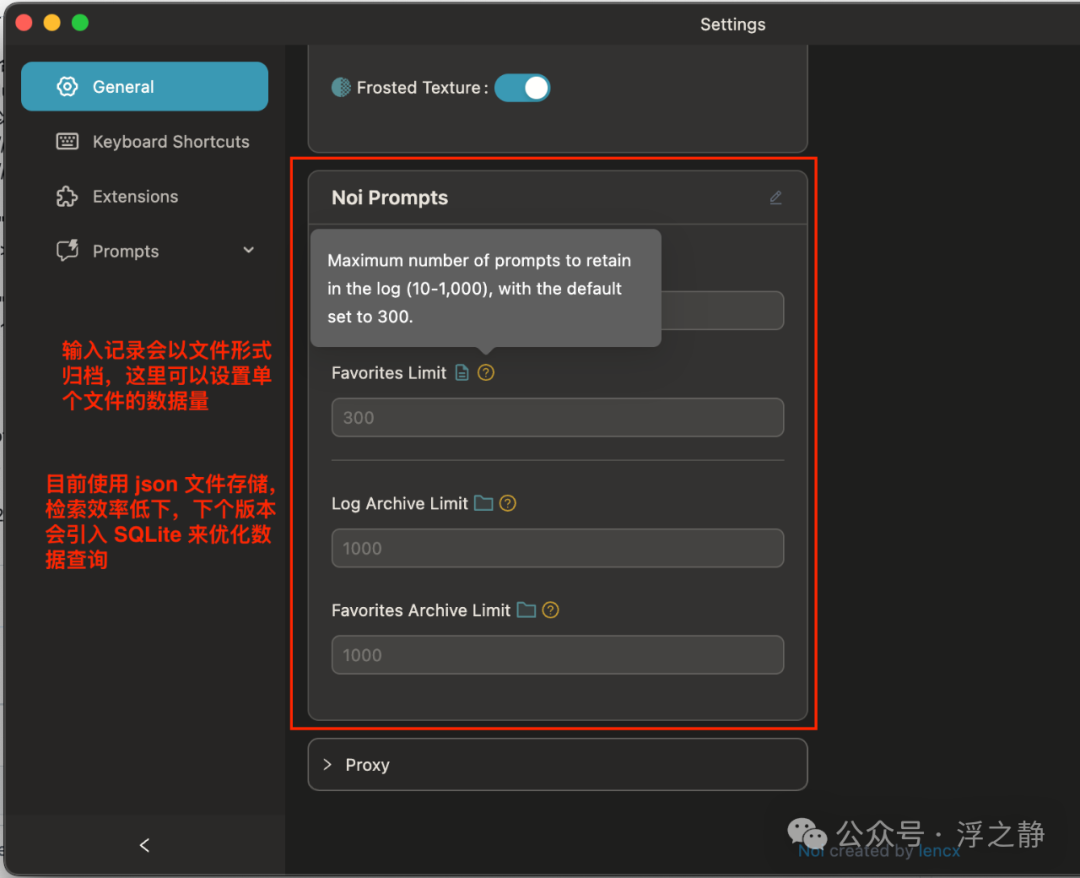Open the Favorites Archive Limit folder icon
The image size is (1080, 878).
[526, 610]
